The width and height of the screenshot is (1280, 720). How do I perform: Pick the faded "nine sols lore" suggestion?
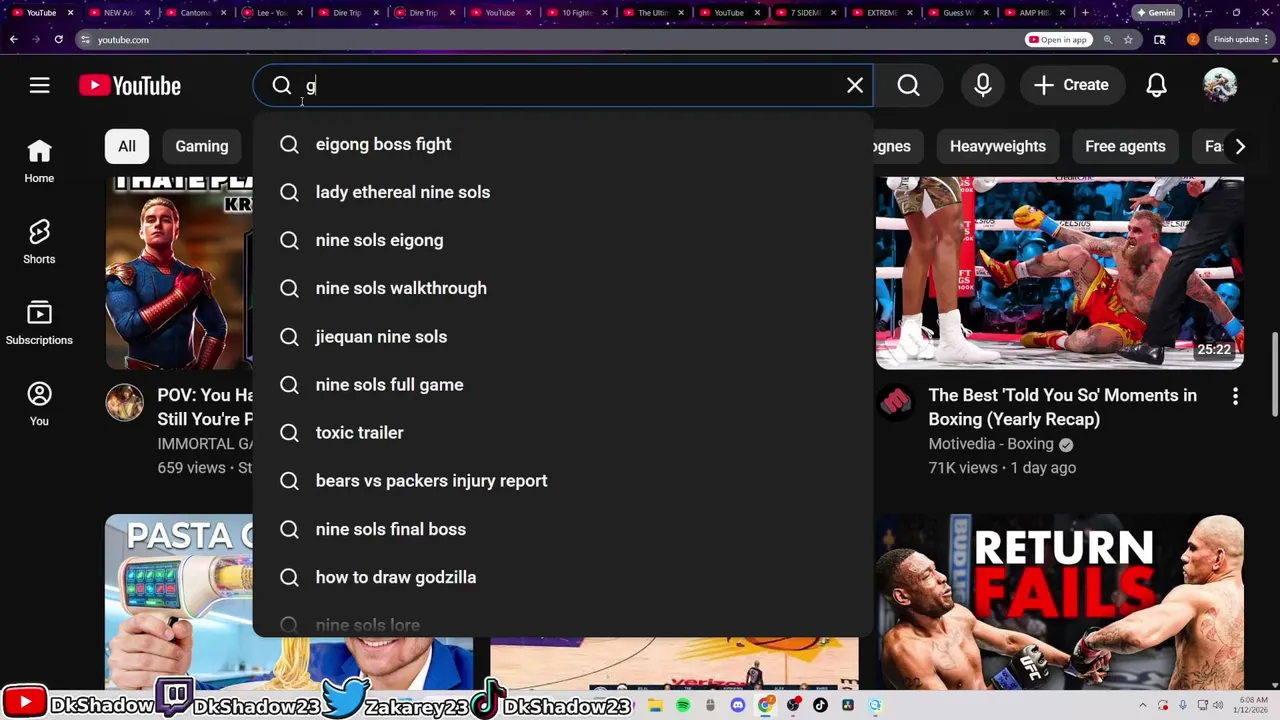pos(562,624)
